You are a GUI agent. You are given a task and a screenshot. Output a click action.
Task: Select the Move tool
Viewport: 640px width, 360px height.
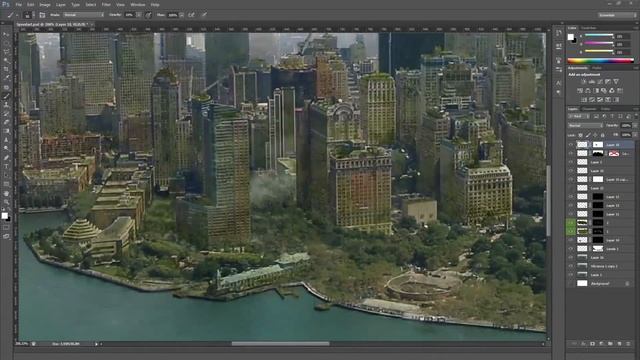click(7, 34)
